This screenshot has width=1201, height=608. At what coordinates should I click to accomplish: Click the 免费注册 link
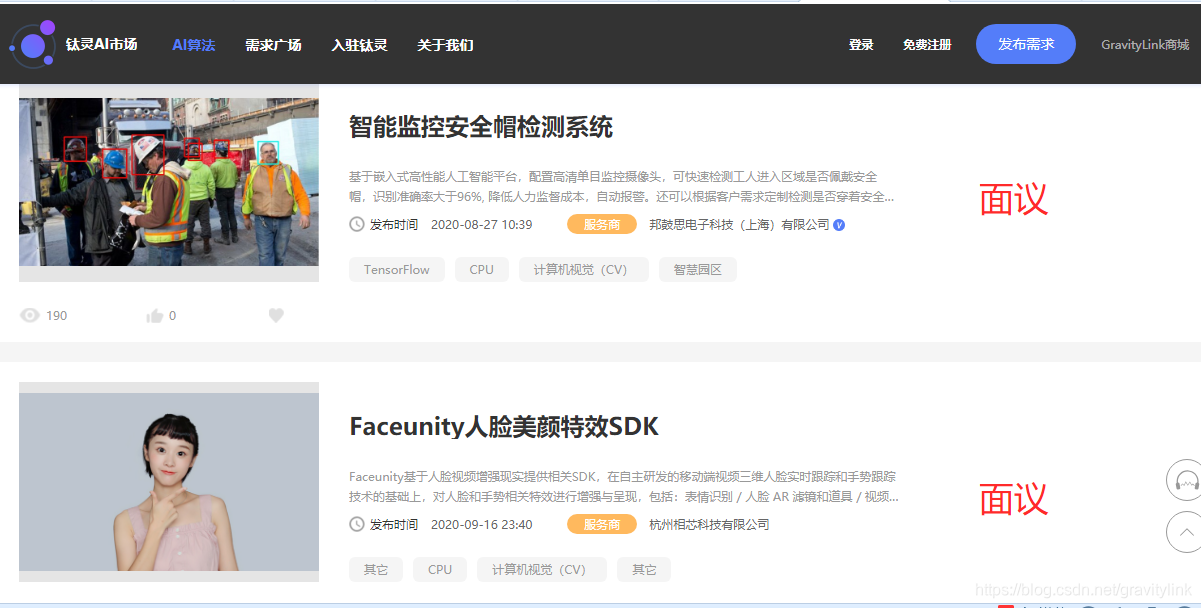[927, 45]
